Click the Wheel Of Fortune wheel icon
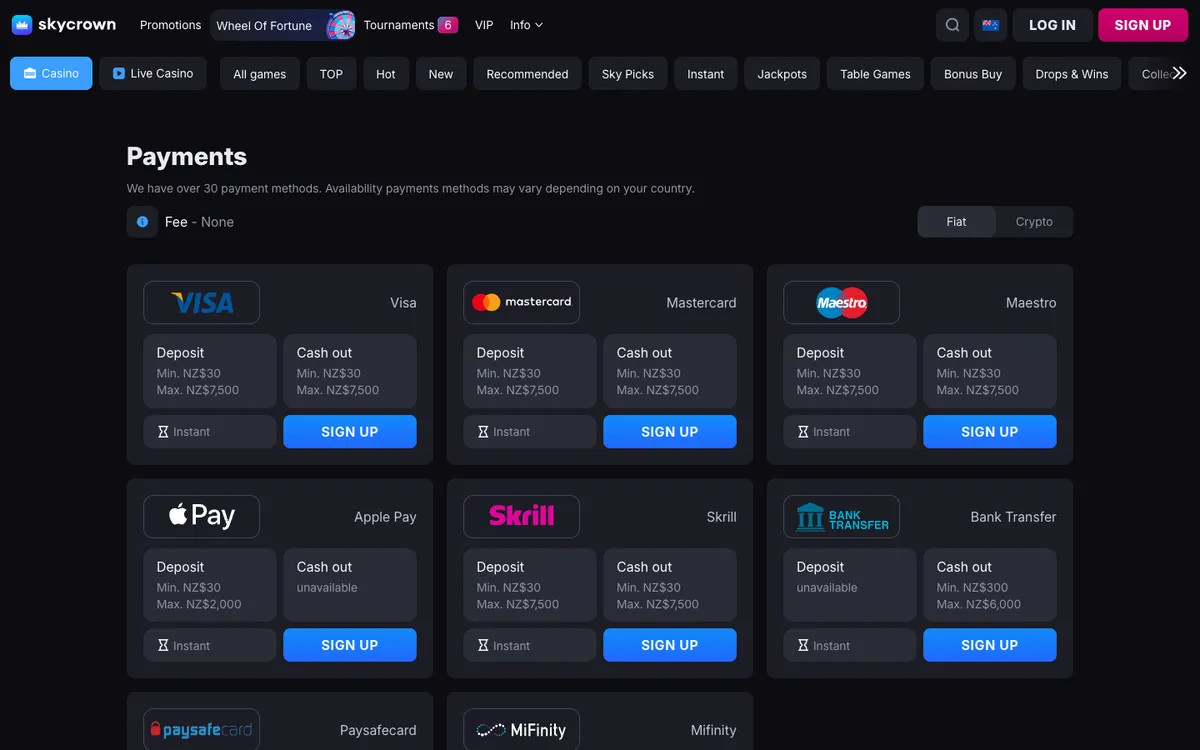1200x750 pixels. click(x=341, y=25)
